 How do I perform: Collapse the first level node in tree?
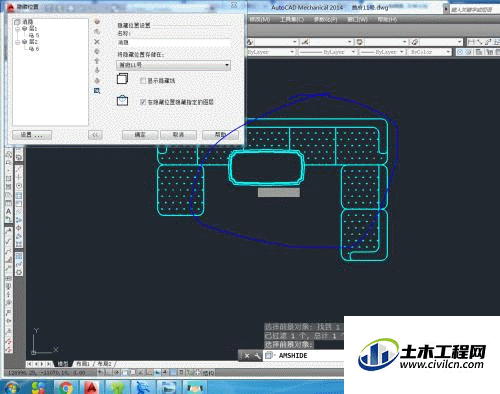17,29
